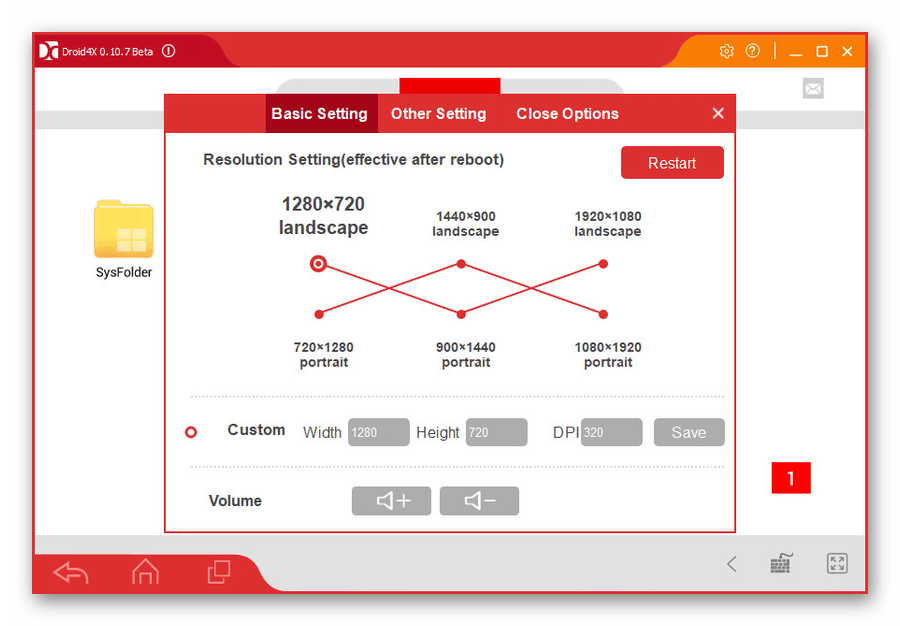
Task: Open the keyboard mapping icon
Action: (781, 564)
